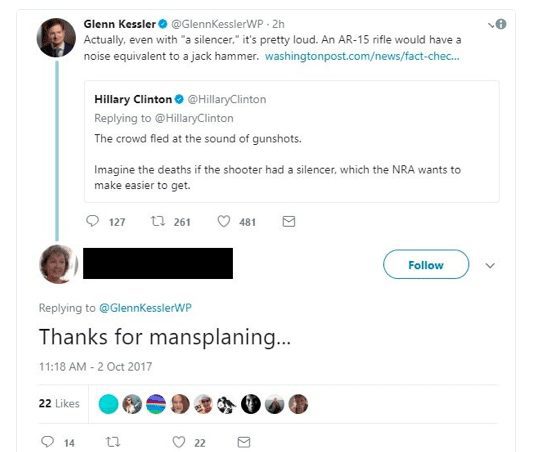Open the quoted Hillary Clinton tweet
Image resolution: width=547 pixels, height=452 pixels.
click(x=292, y=142)
